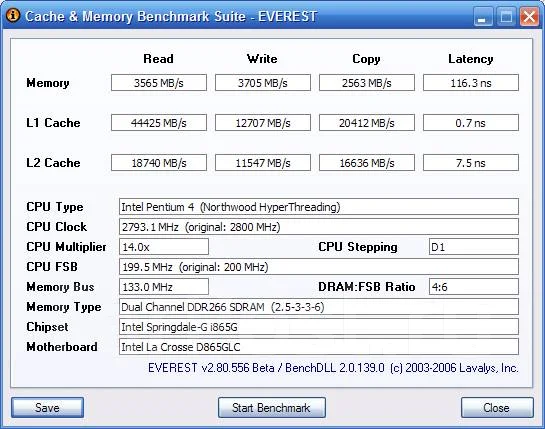The width and height of the screenshot is (545, 429).
Task: Select Memory Copy value 2563 MB/s
Action: 367,83
